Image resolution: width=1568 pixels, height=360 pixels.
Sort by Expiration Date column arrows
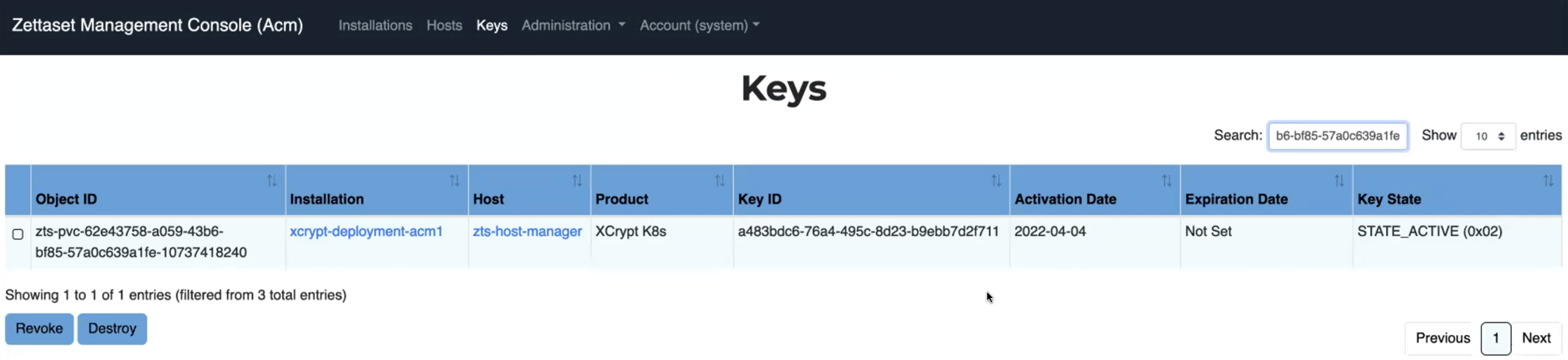point(1339,181)
